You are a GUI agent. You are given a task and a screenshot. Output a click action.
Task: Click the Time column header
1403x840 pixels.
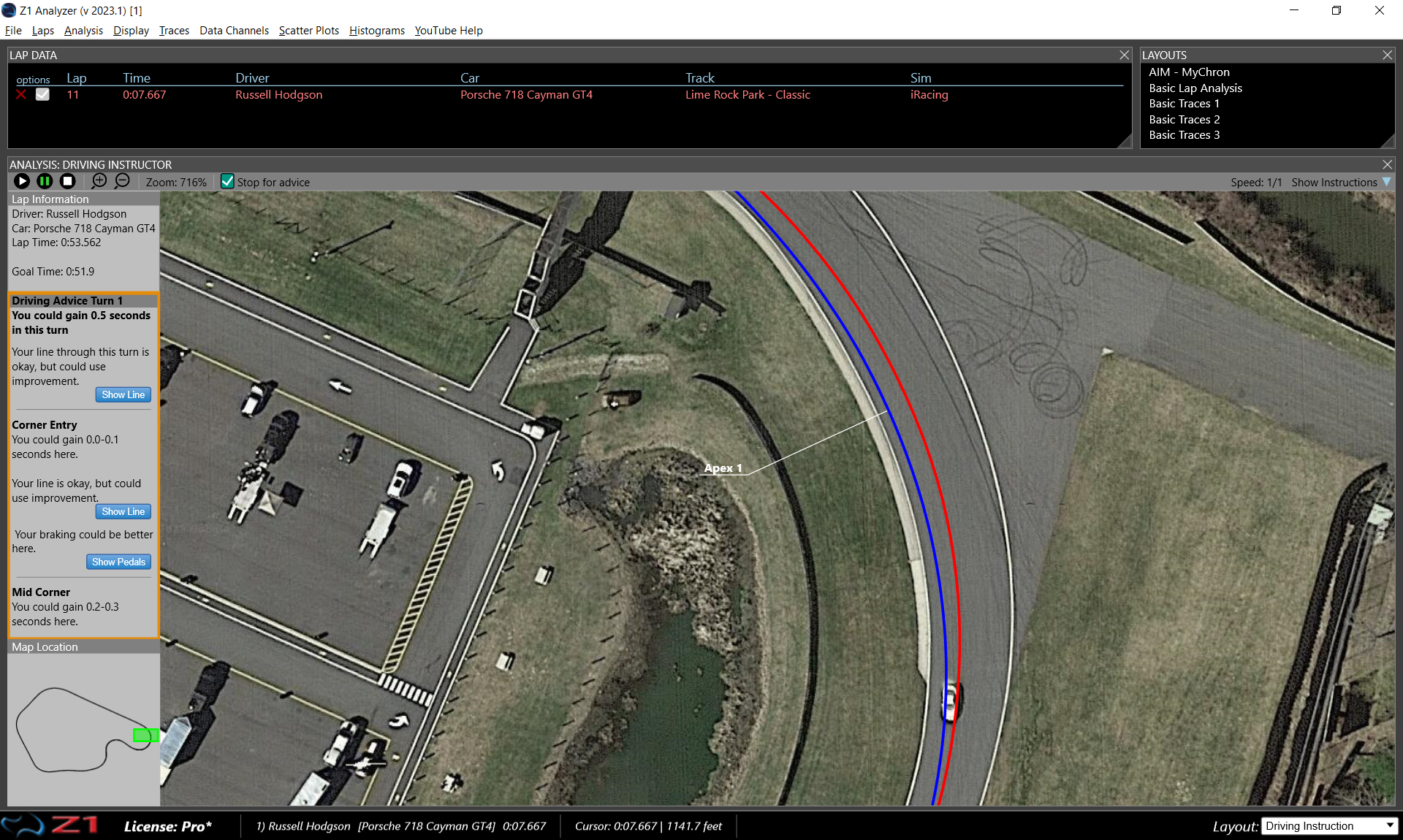pos(137,78)
